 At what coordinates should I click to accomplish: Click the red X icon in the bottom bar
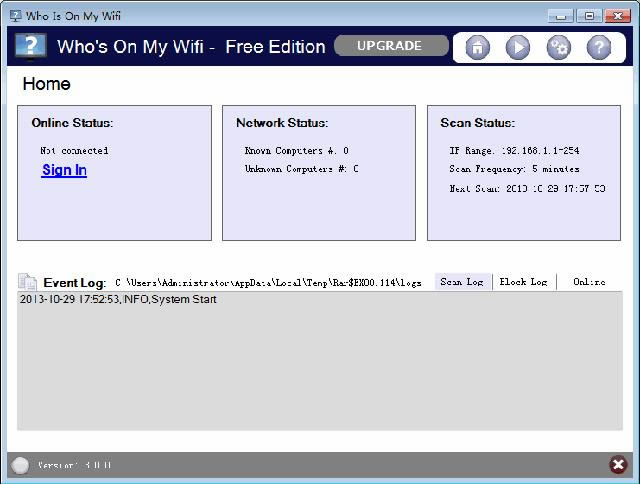(618, 464)
